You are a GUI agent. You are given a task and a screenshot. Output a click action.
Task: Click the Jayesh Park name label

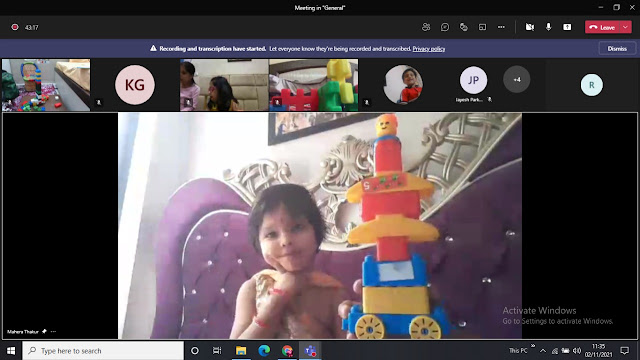pos(469,100)
